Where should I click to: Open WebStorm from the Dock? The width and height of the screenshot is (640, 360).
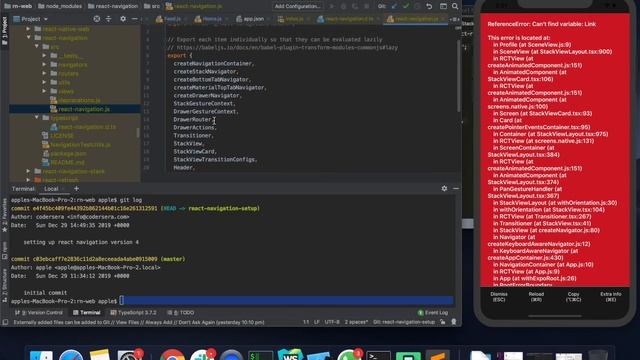point(290,355)
